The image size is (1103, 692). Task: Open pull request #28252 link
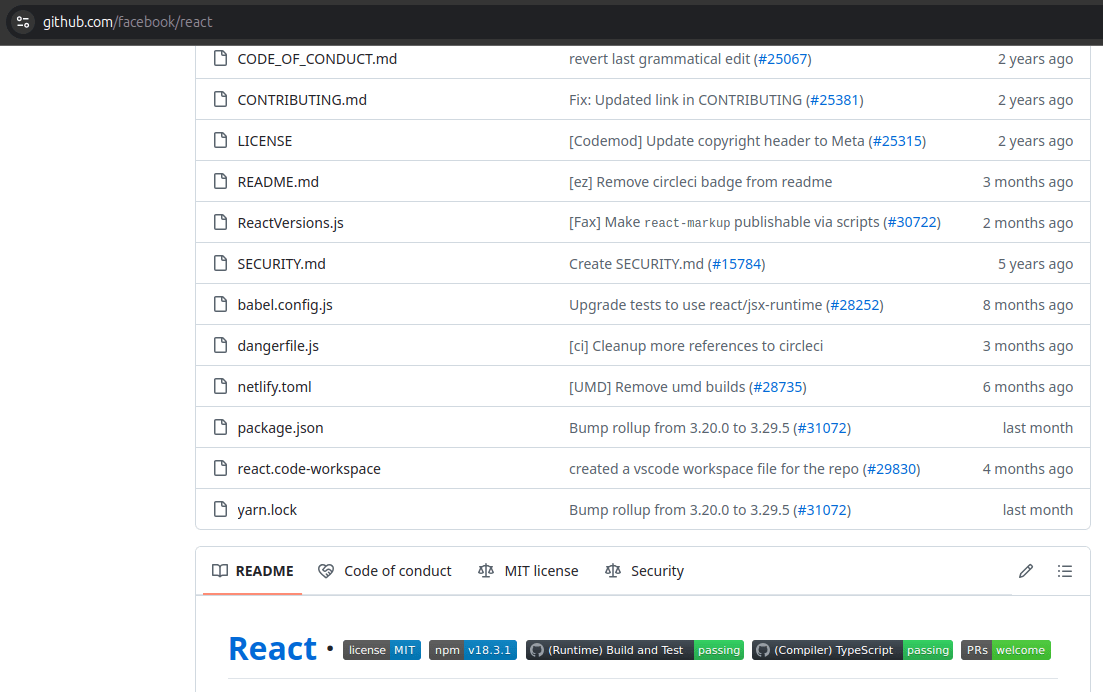tap(855, 305)
